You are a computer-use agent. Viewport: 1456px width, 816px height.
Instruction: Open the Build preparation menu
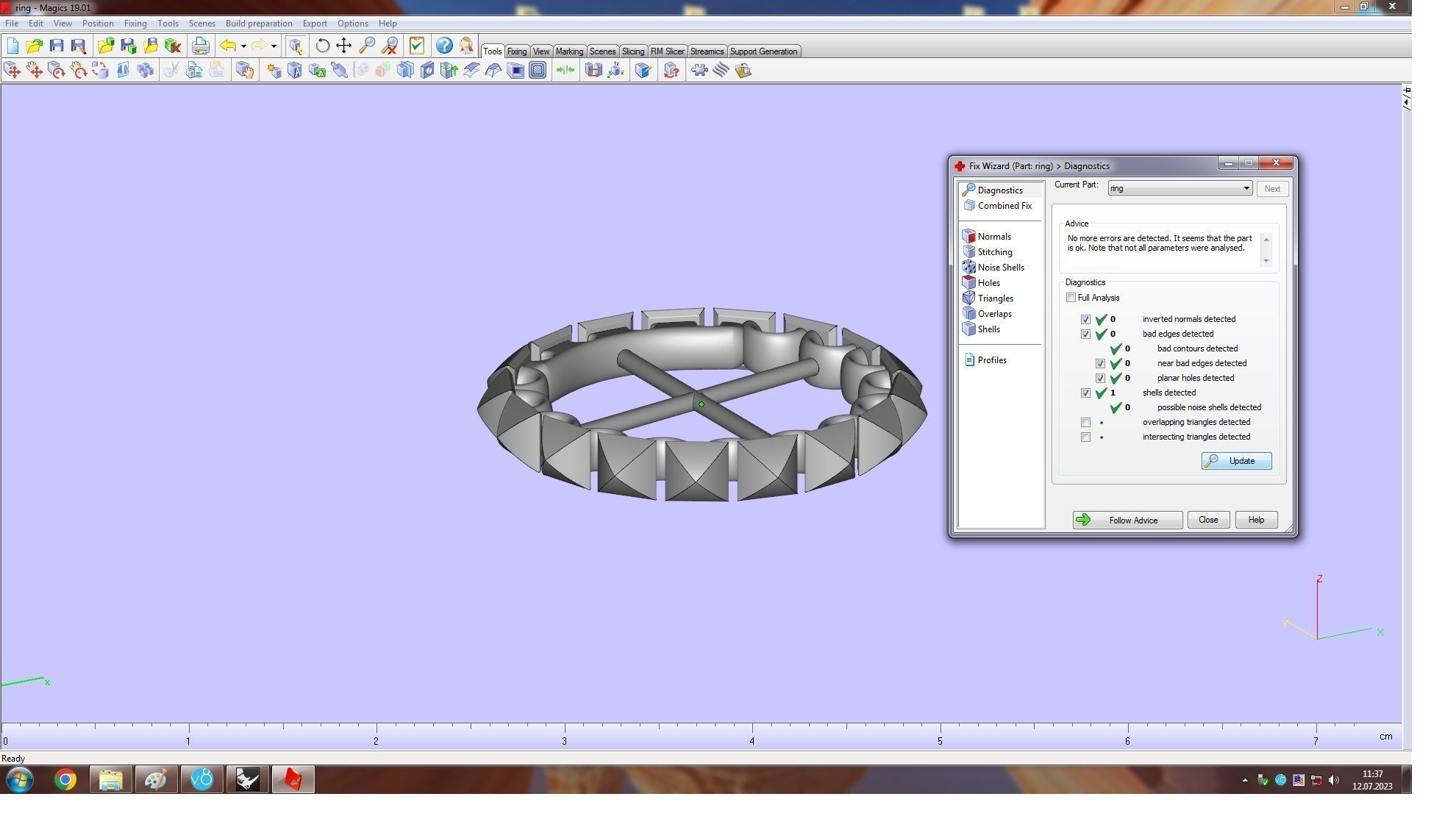coord(258,24)
